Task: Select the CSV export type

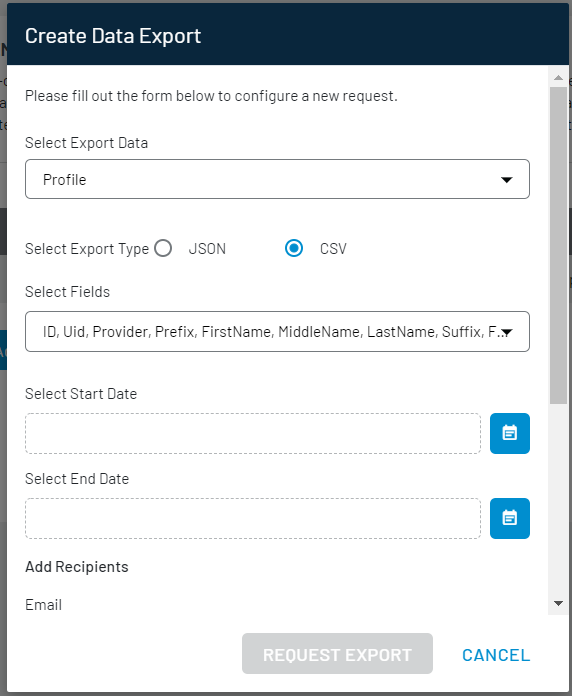Action: click(294, 248)
